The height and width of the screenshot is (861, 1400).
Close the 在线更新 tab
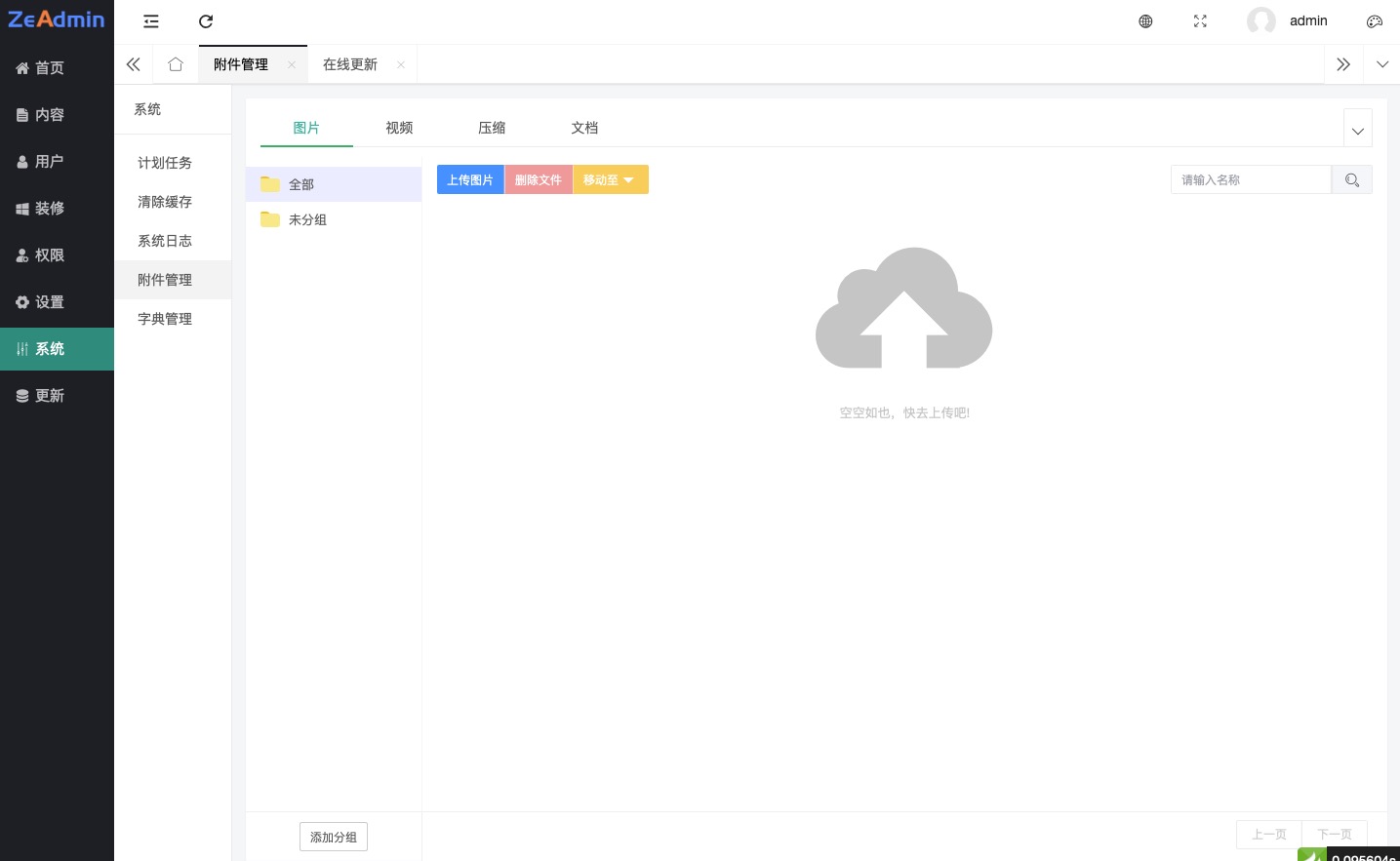coord(401,65)
